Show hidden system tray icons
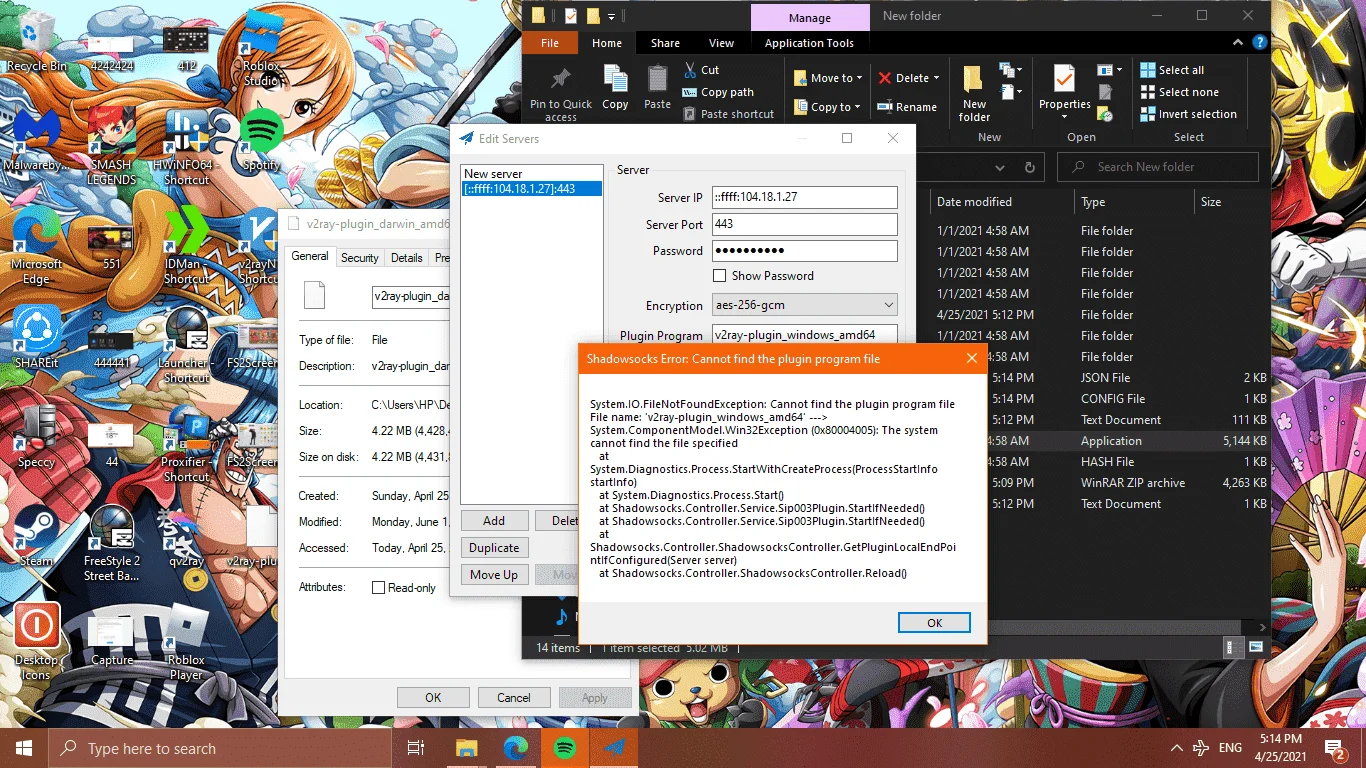The height and width of the screenshot is (768, 1366). point(1176,748)
